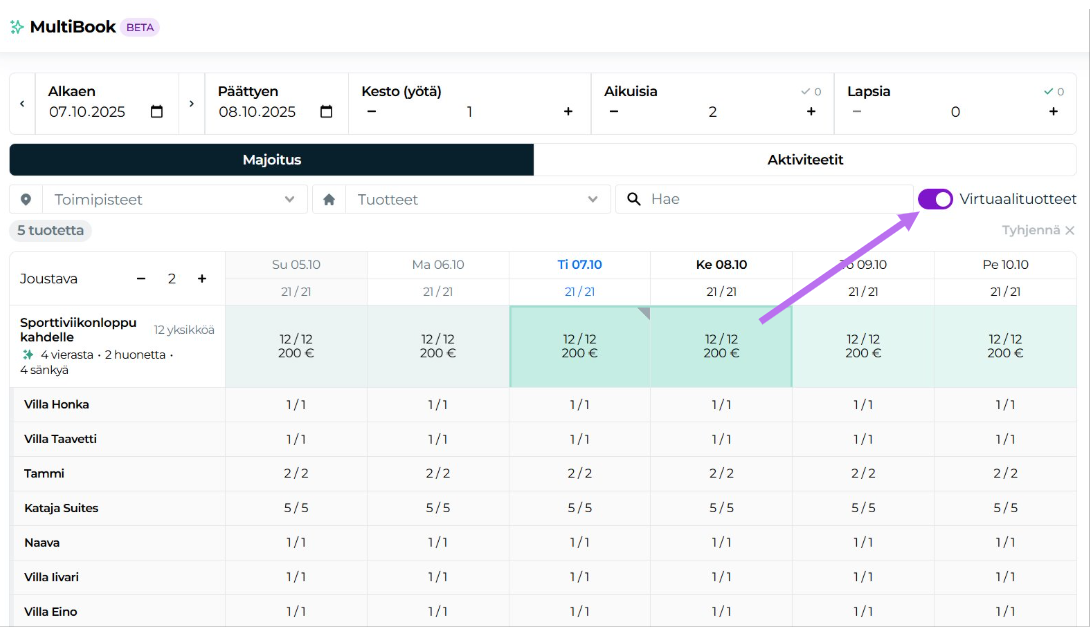Increase Kesto (yötä) nights with plus
This screenshot has width=1092, height=634.
coord(568,112)
